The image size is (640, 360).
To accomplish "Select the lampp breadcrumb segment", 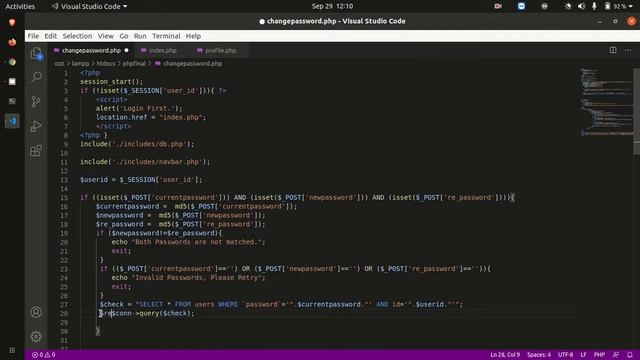I will coord(80,64).
